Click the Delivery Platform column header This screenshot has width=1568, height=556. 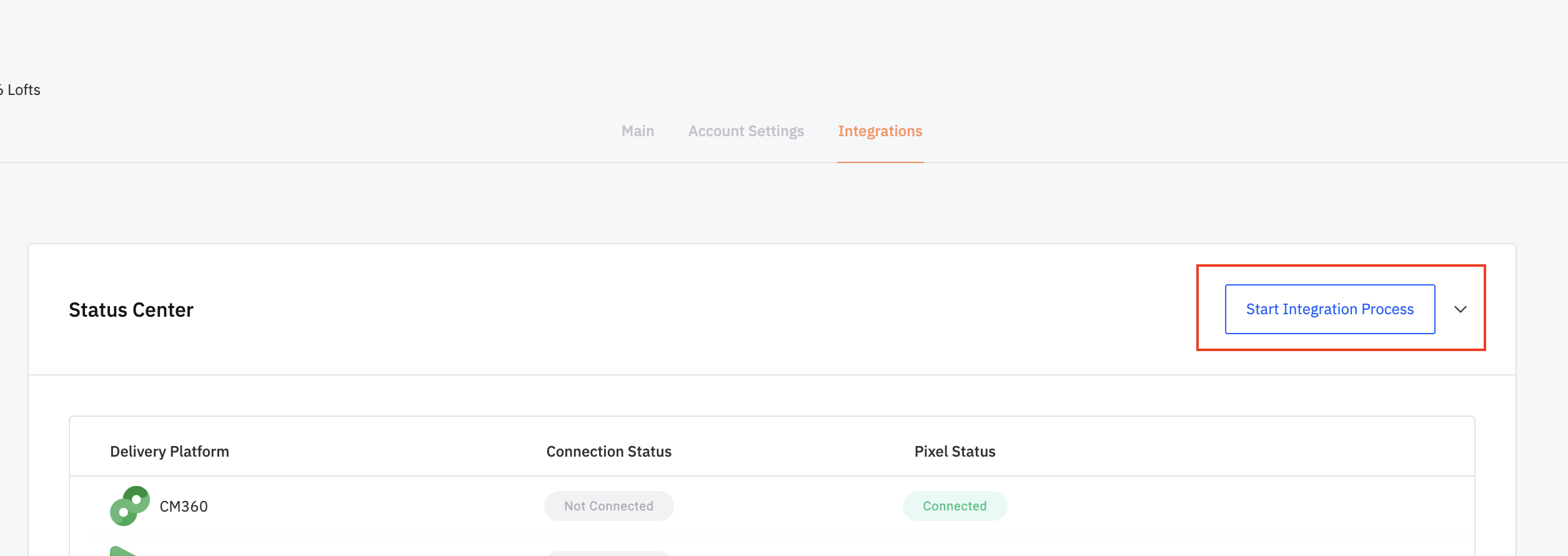169,452
